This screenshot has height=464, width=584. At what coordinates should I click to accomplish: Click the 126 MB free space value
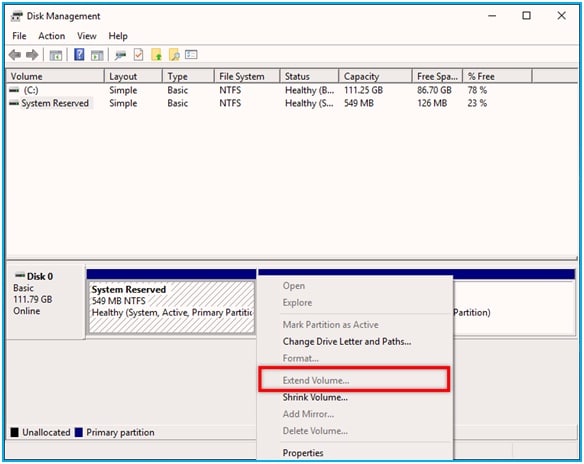tap(432, 103)
